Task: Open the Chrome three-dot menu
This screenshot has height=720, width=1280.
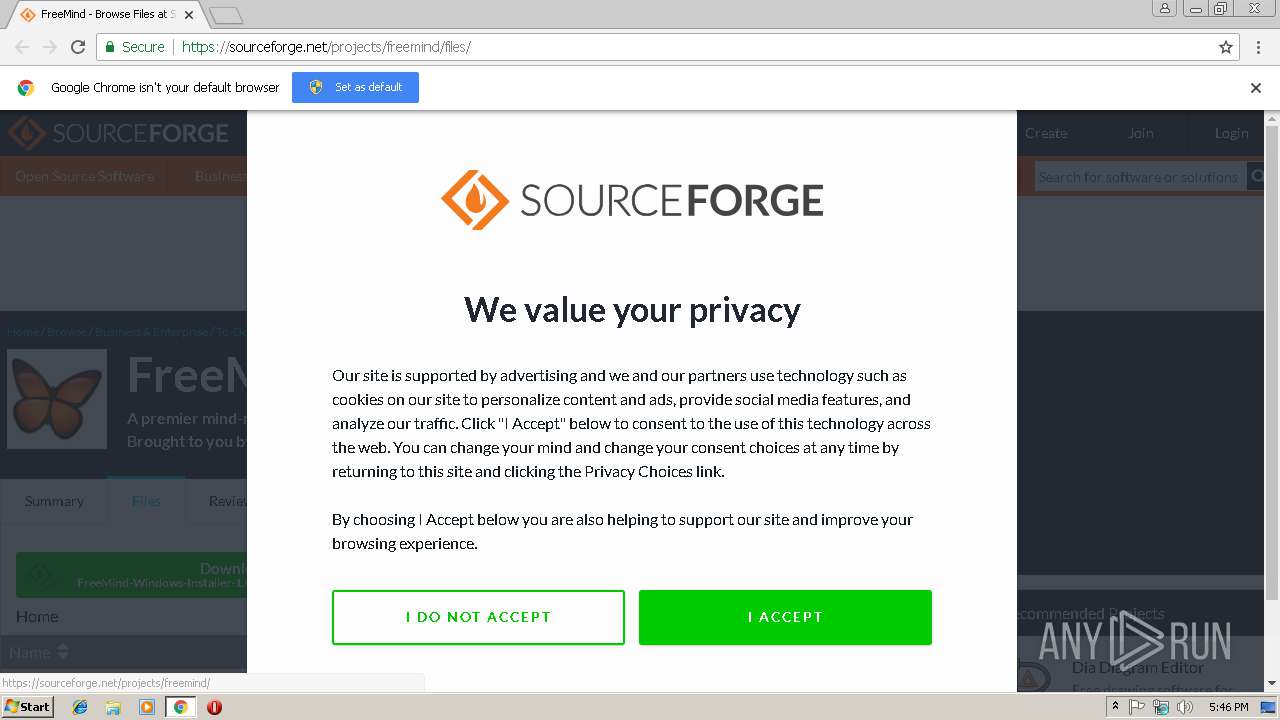Action: [1256, 47]
